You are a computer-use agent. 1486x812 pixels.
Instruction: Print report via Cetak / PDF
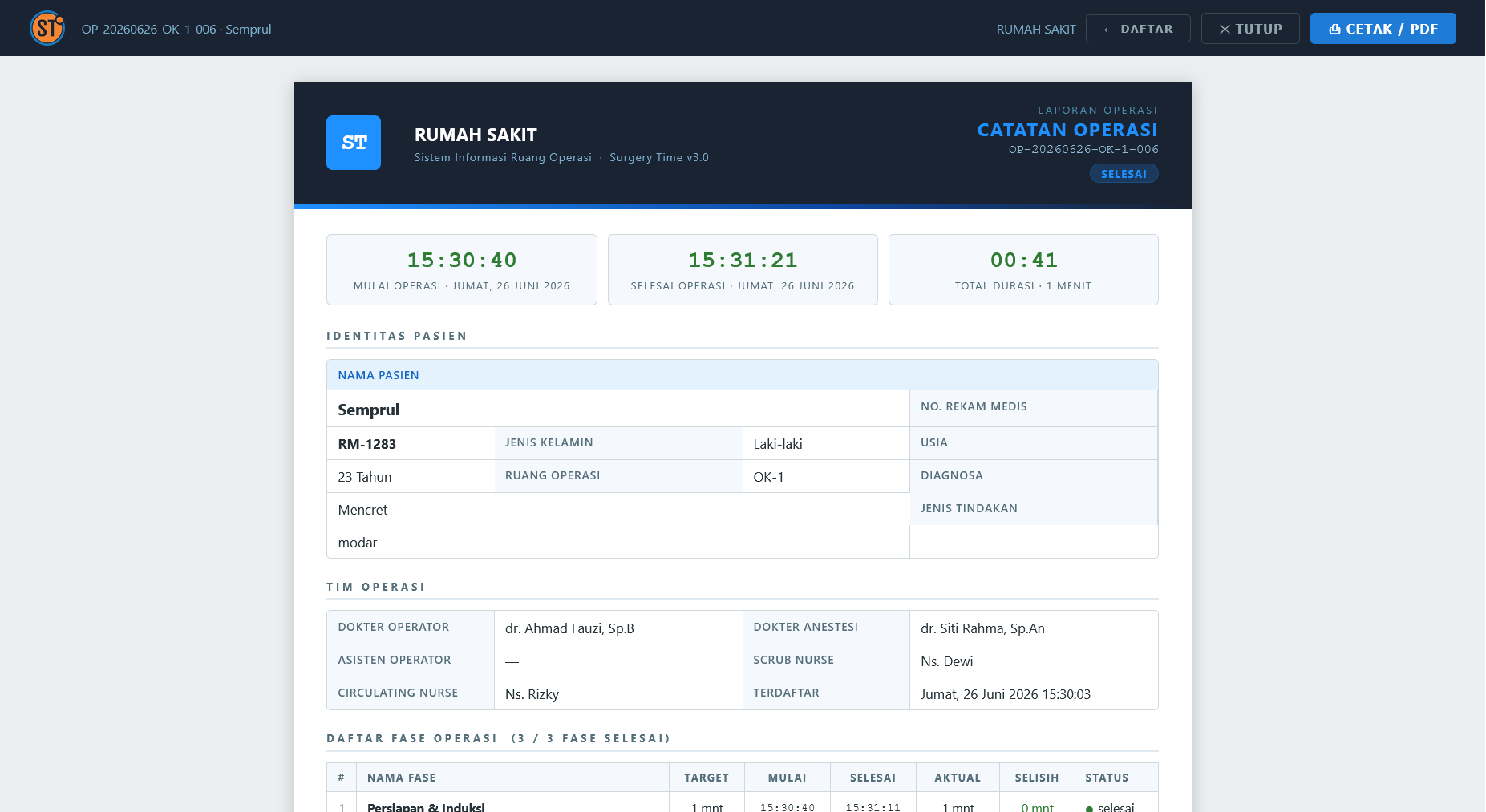point(1383,29)
